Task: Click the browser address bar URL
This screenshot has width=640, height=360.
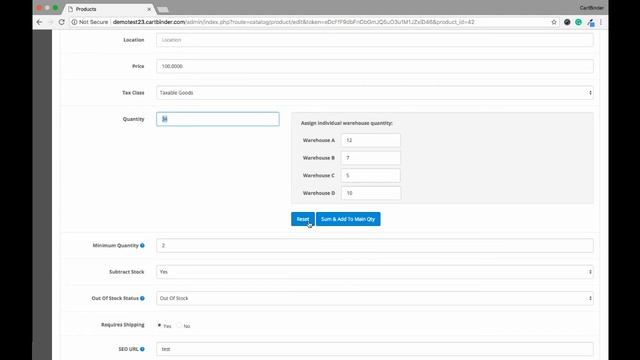Action: point(293,22)
